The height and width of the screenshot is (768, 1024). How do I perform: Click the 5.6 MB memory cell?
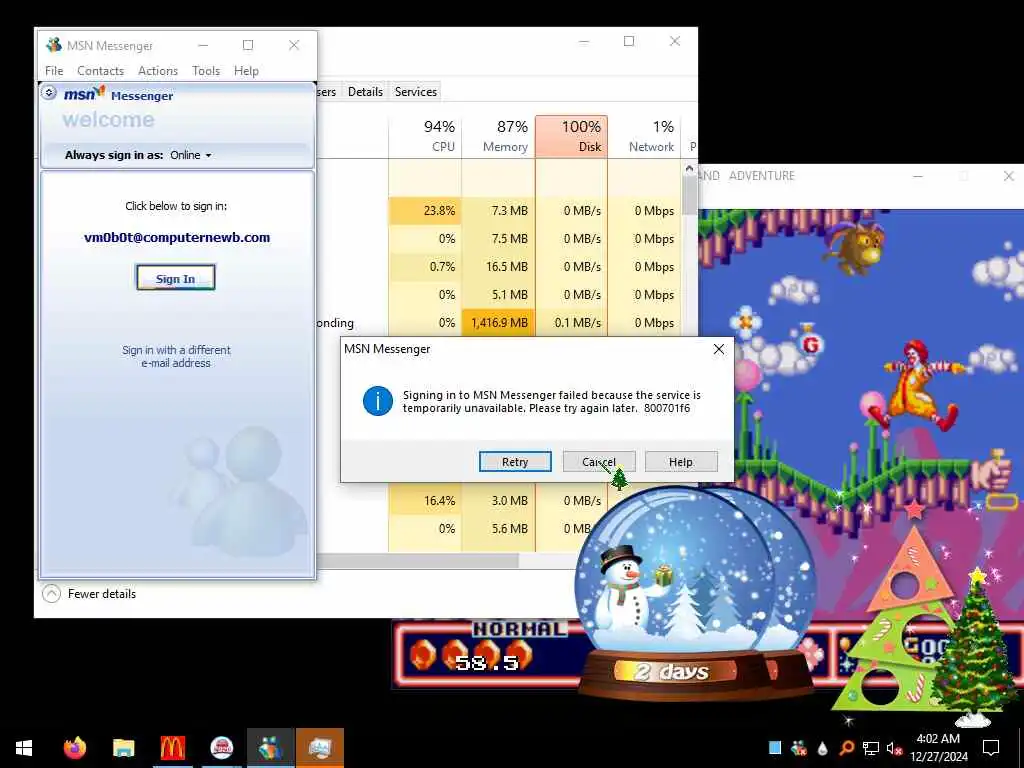pyautogui.click(x=498, y=528)
